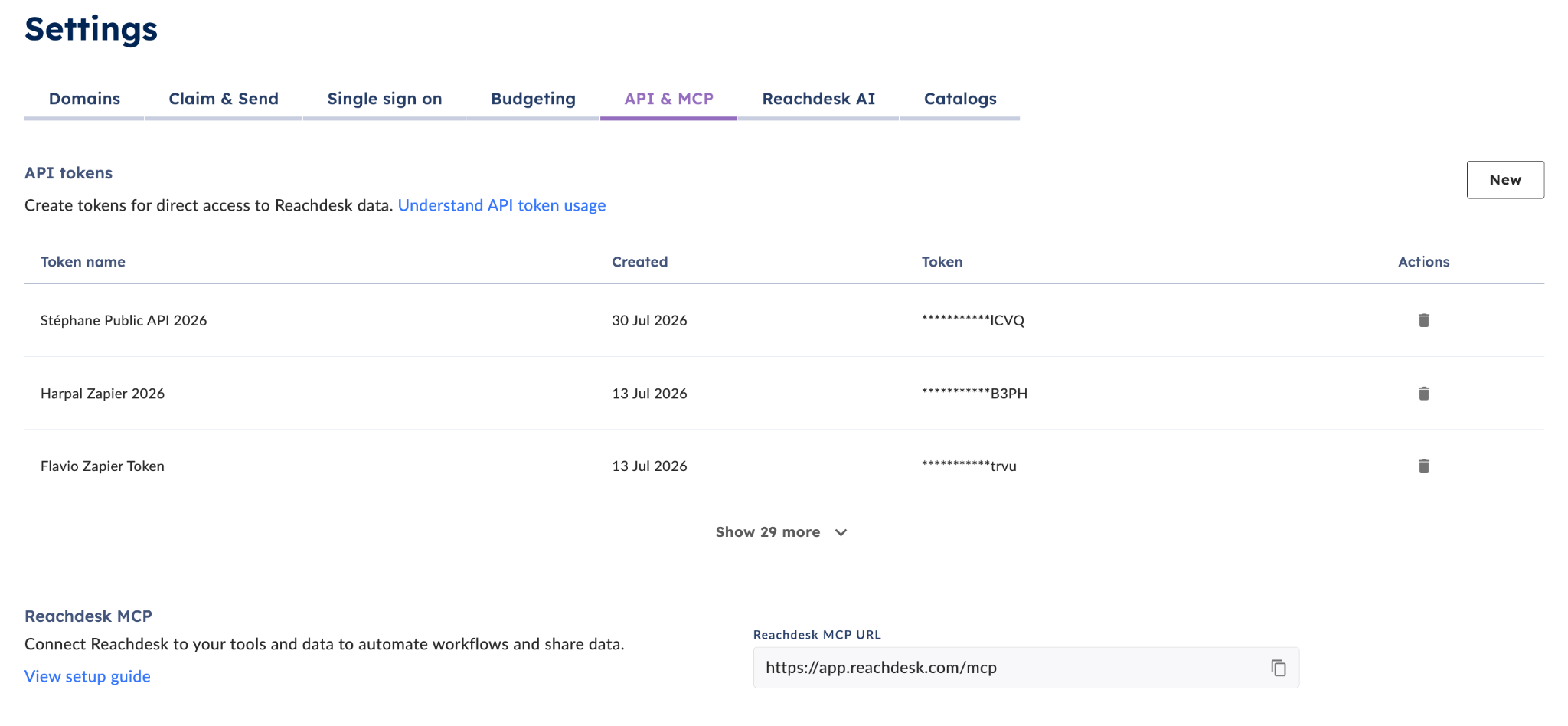
Task: Switch to the Claim & Send tab
Action: click(x=224, y=99)
